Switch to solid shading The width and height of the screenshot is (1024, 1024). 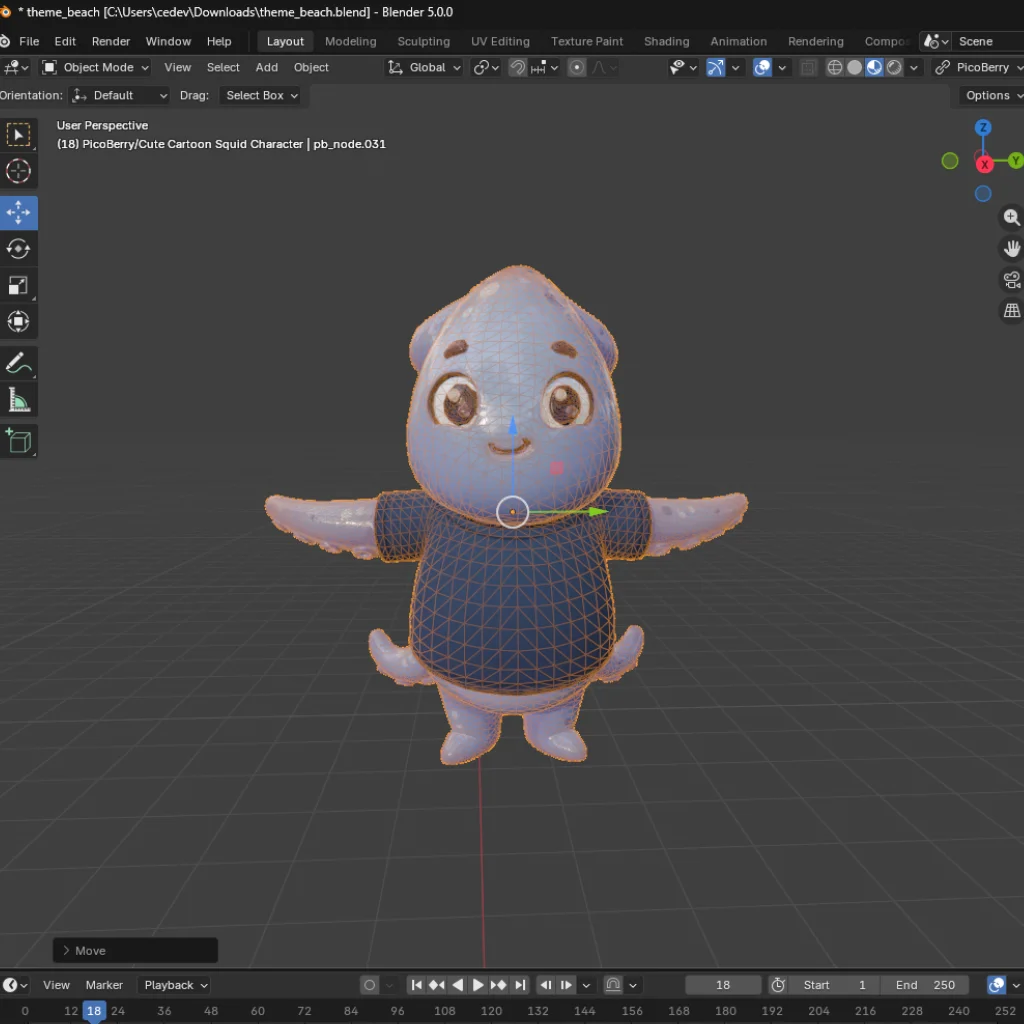tap(854, 67)
